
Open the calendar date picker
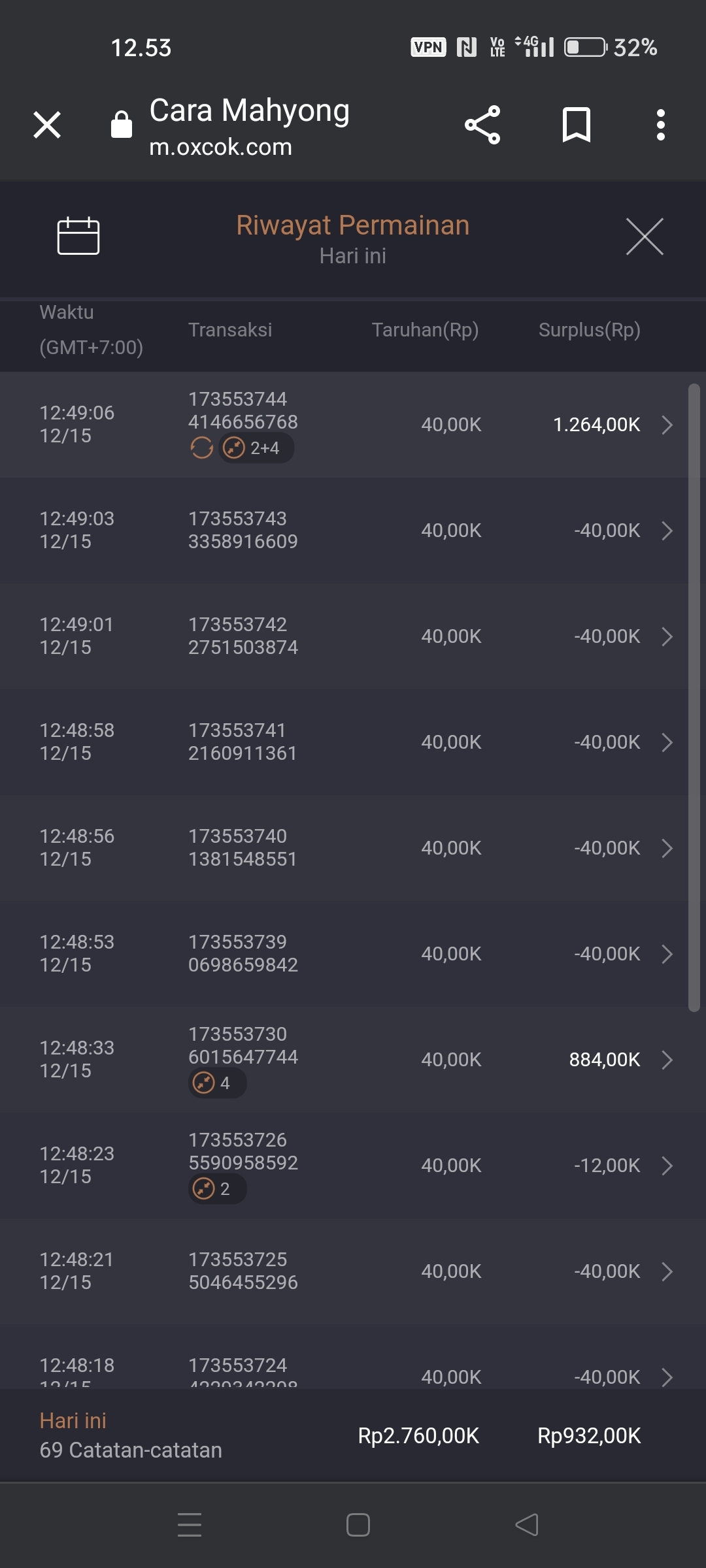[78, 235]
